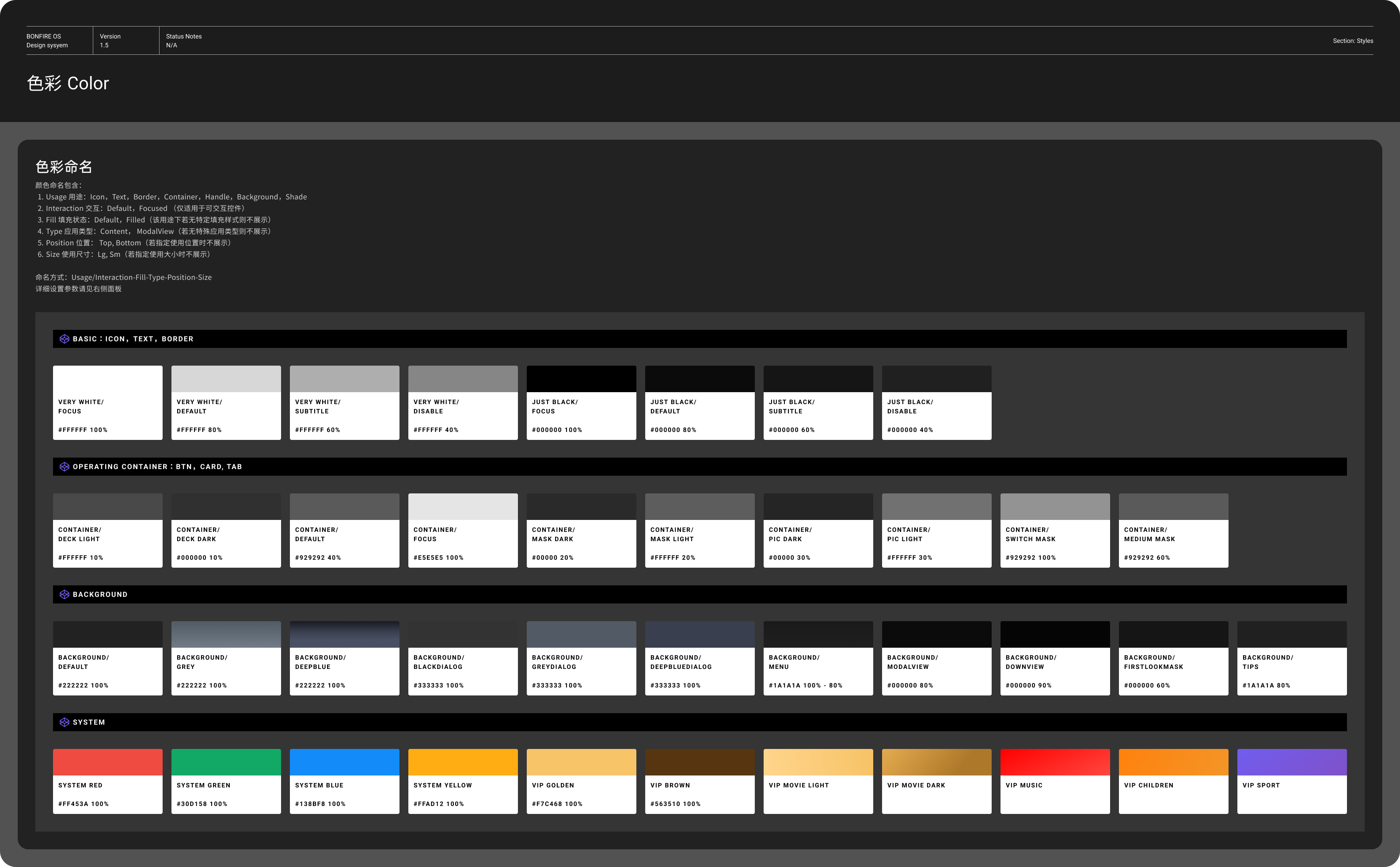
Task: Choose the System Yellow swatch
Action: click(x=462, y=762)
